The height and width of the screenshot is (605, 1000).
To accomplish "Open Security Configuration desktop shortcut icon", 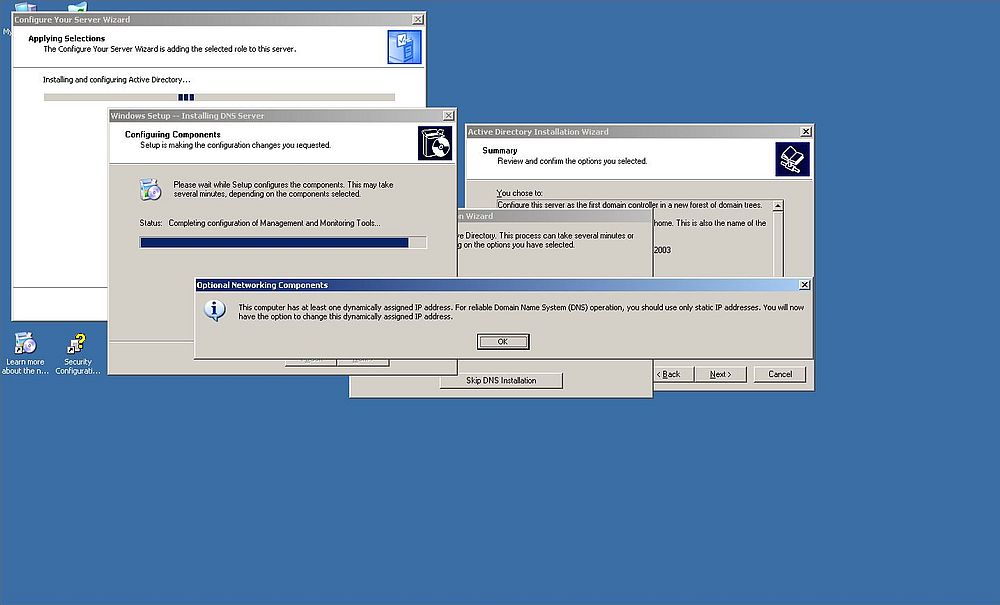I will click(77, 353).
